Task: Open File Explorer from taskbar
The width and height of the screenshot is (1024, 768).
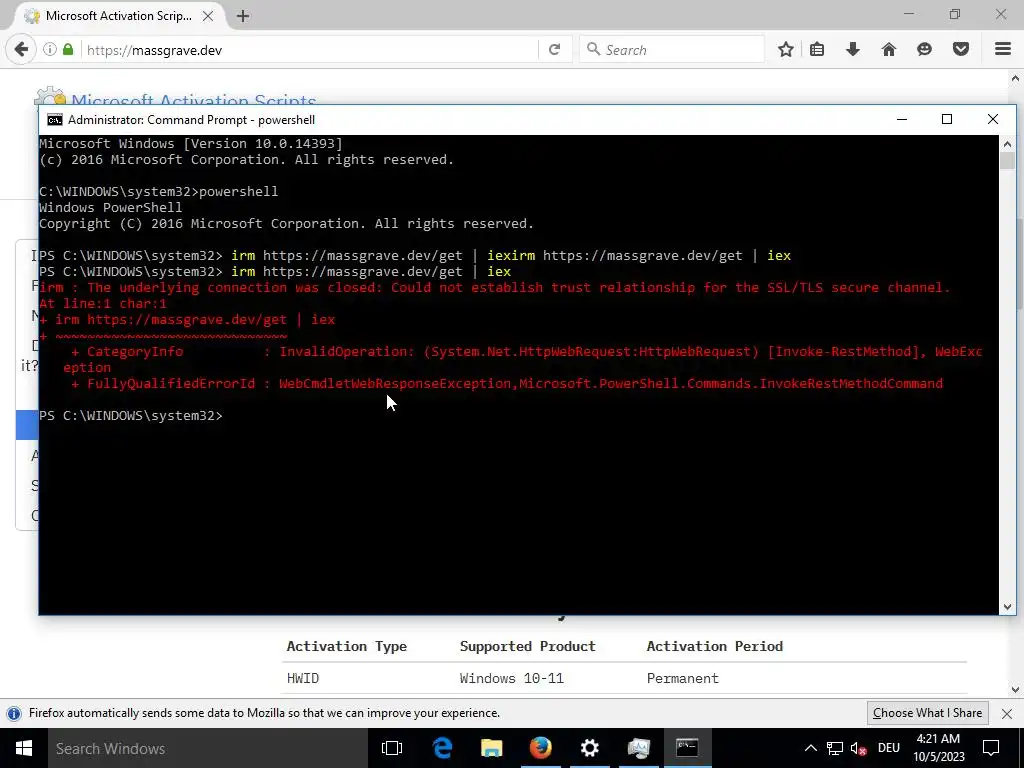Action: (x=491, y=748)
